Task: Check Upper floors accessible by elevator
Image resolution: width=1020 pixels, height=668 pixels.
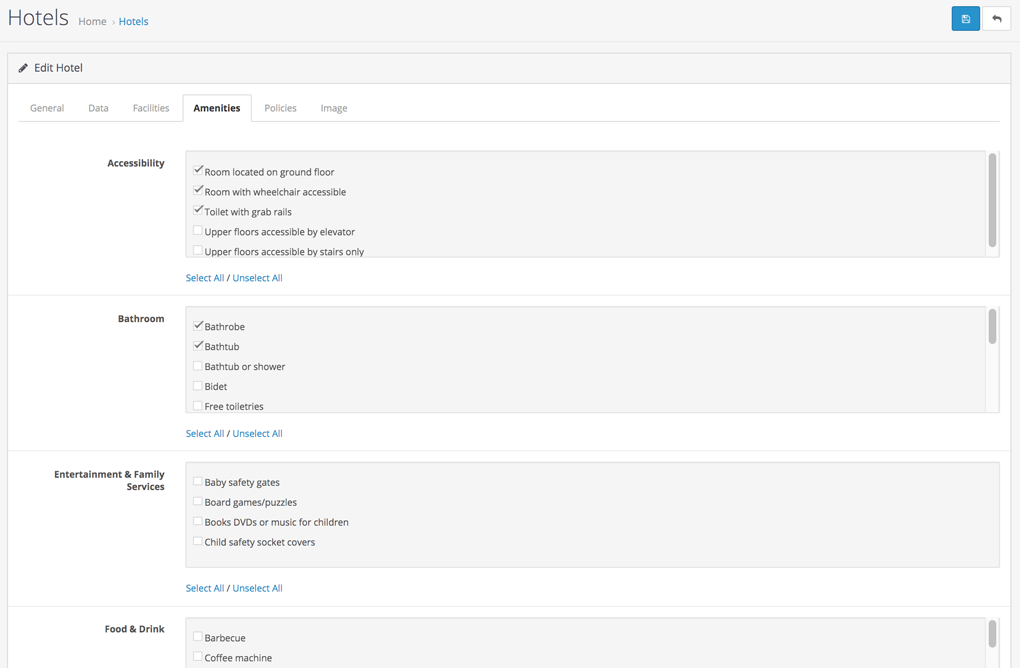Action: [x=198, y=230]
